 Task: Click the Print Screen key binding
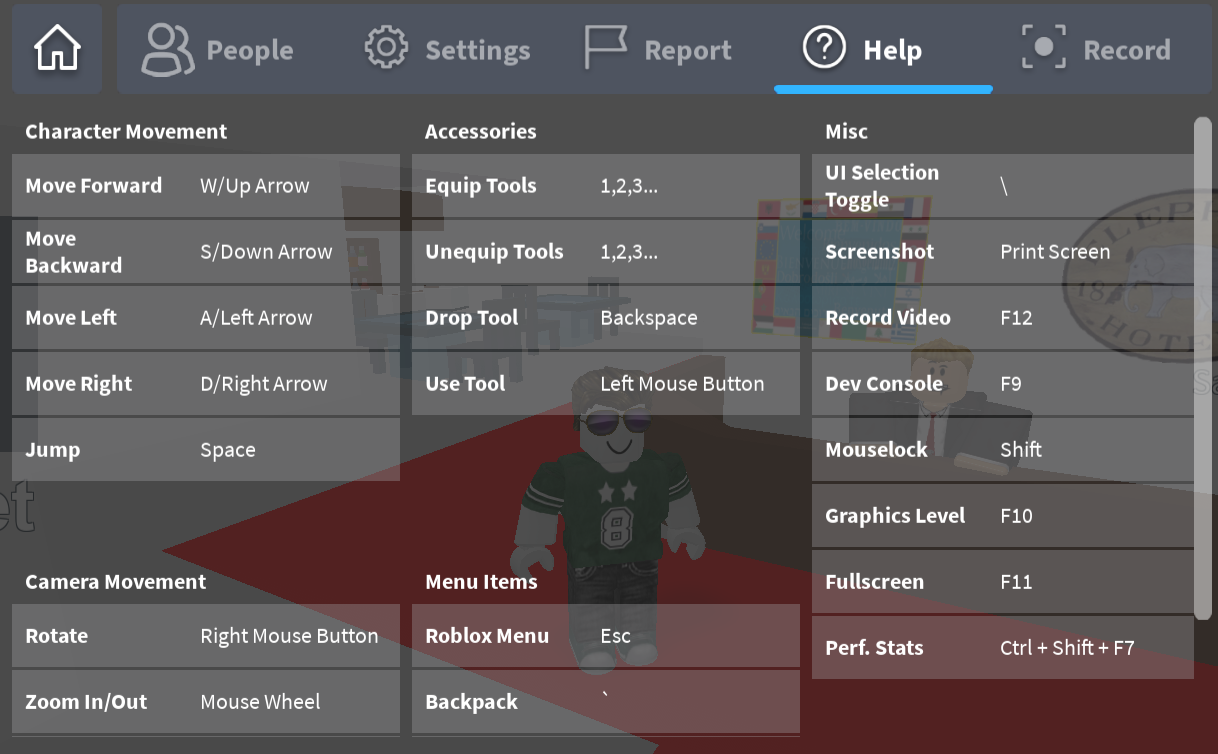coord(1055,252)
